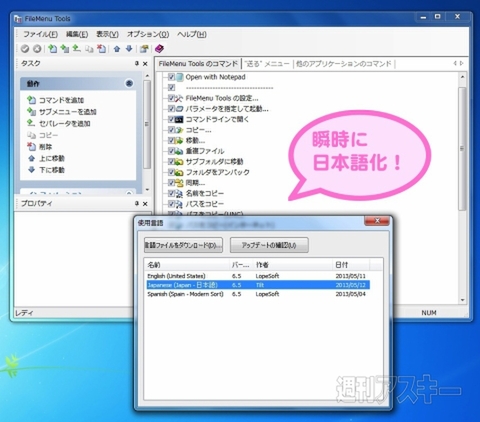Collapse the 動作 section in task pane
This screenshot has width=480, height=422.
[129, 83]
